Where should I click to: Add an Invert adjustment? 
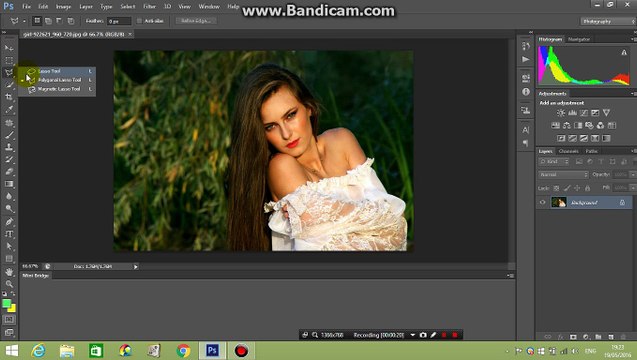tap(561, 139)
